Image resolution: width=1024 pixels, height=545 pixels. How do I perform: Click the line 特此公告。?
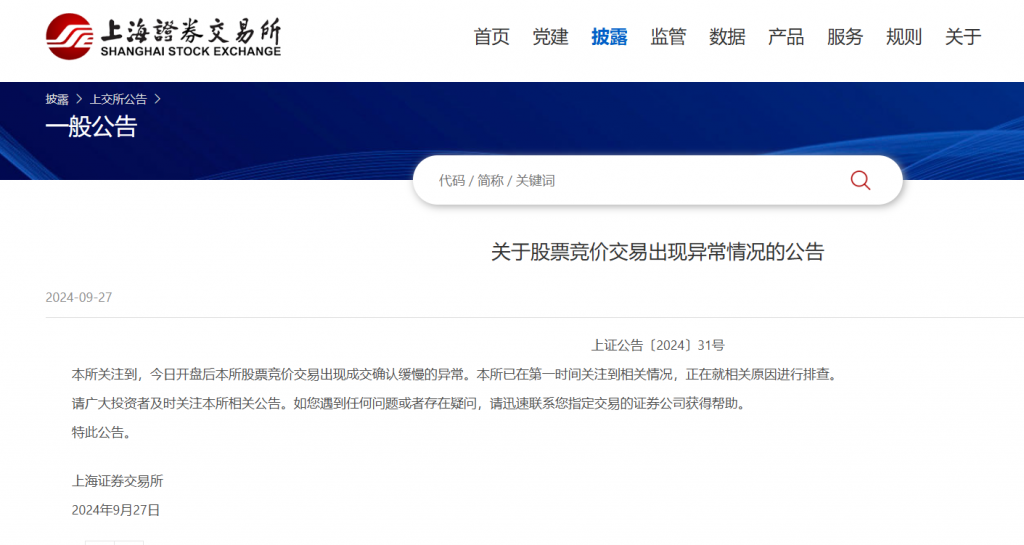click(x=103, y=432)
